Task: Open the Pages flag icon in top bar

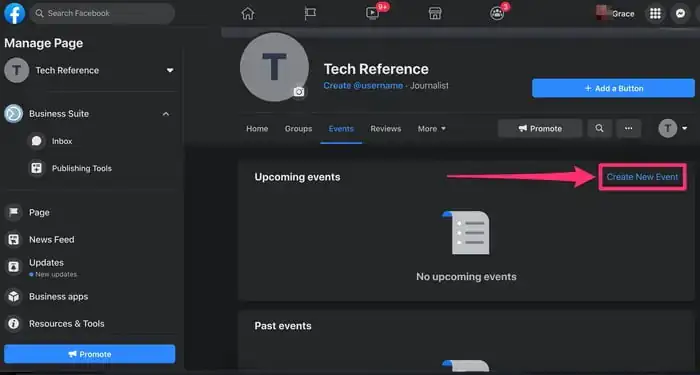Action: click(x=310, y=13)
